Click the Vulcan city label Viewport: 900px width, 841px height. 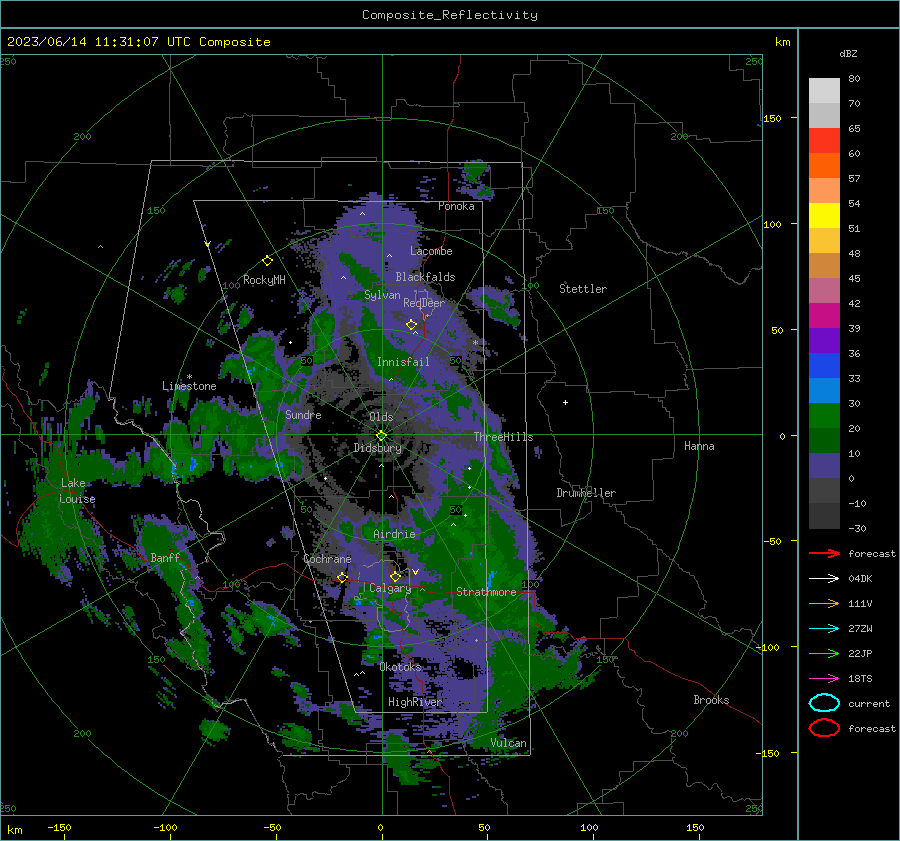[508, 743]
